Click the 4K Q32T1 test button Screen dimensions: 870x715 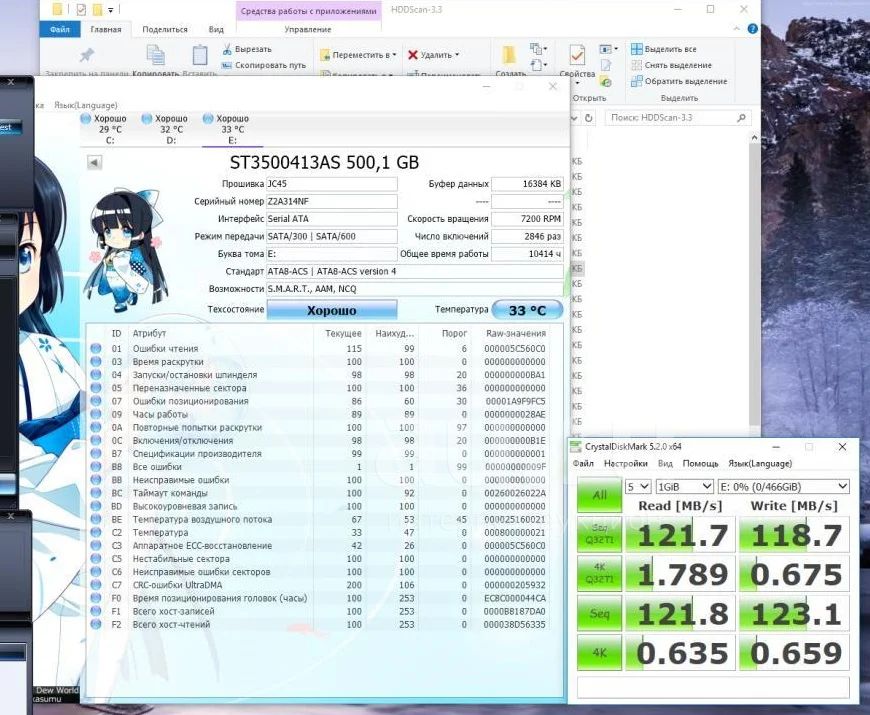(599, 573)
